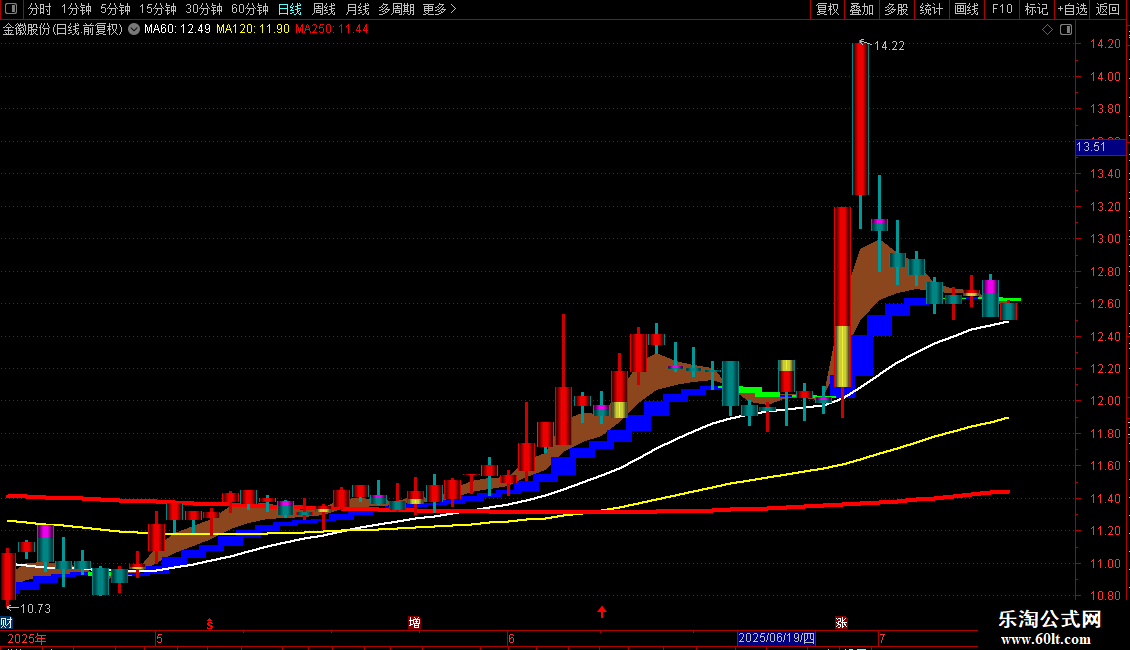The image size is (1130, 650).
Task: Switch to the 月线 monthly chart
Action: pos(357,9)
